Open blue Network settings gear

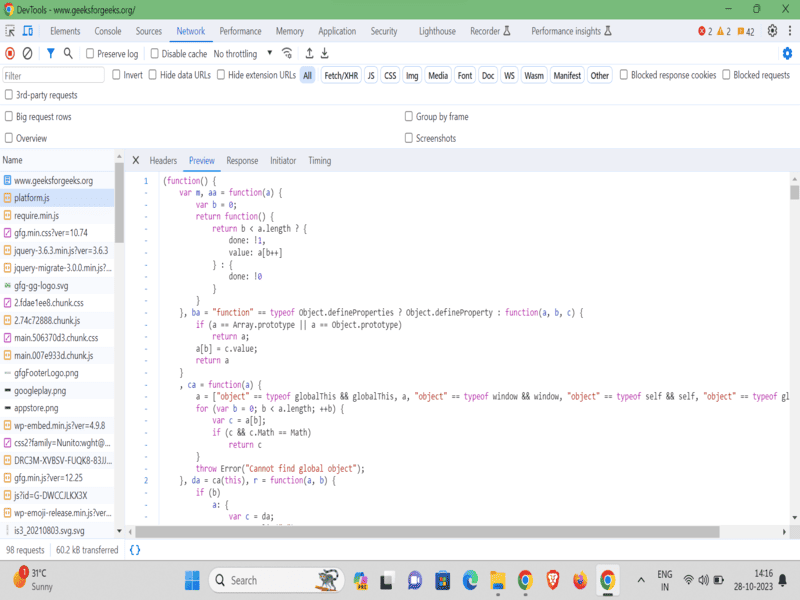[x=787, y=53]
